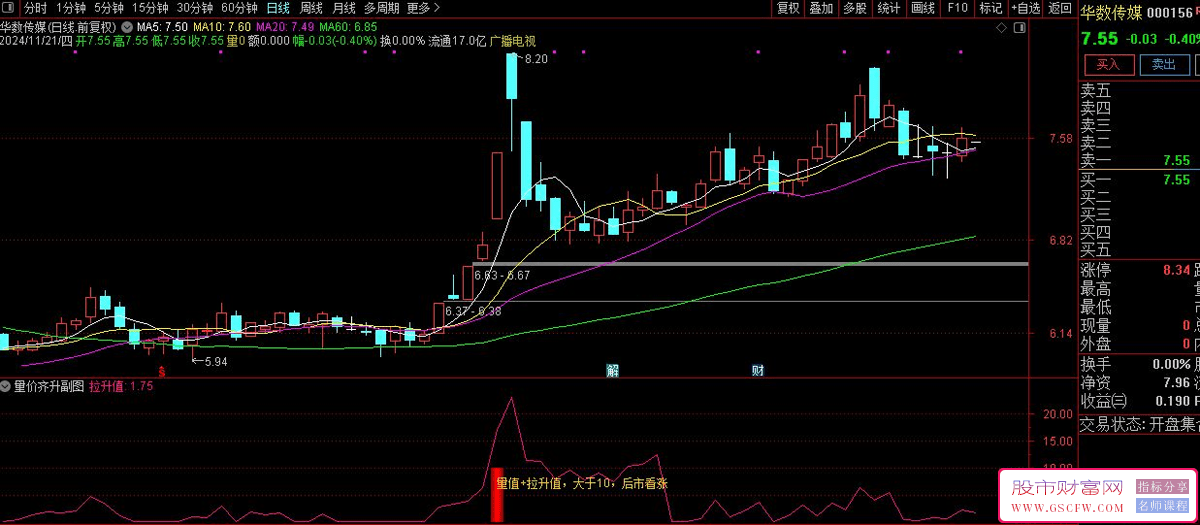Click the 卖一 7.55 ask row
The height and width of the screenshot is (525, 1200).
tap(1139, 160)
